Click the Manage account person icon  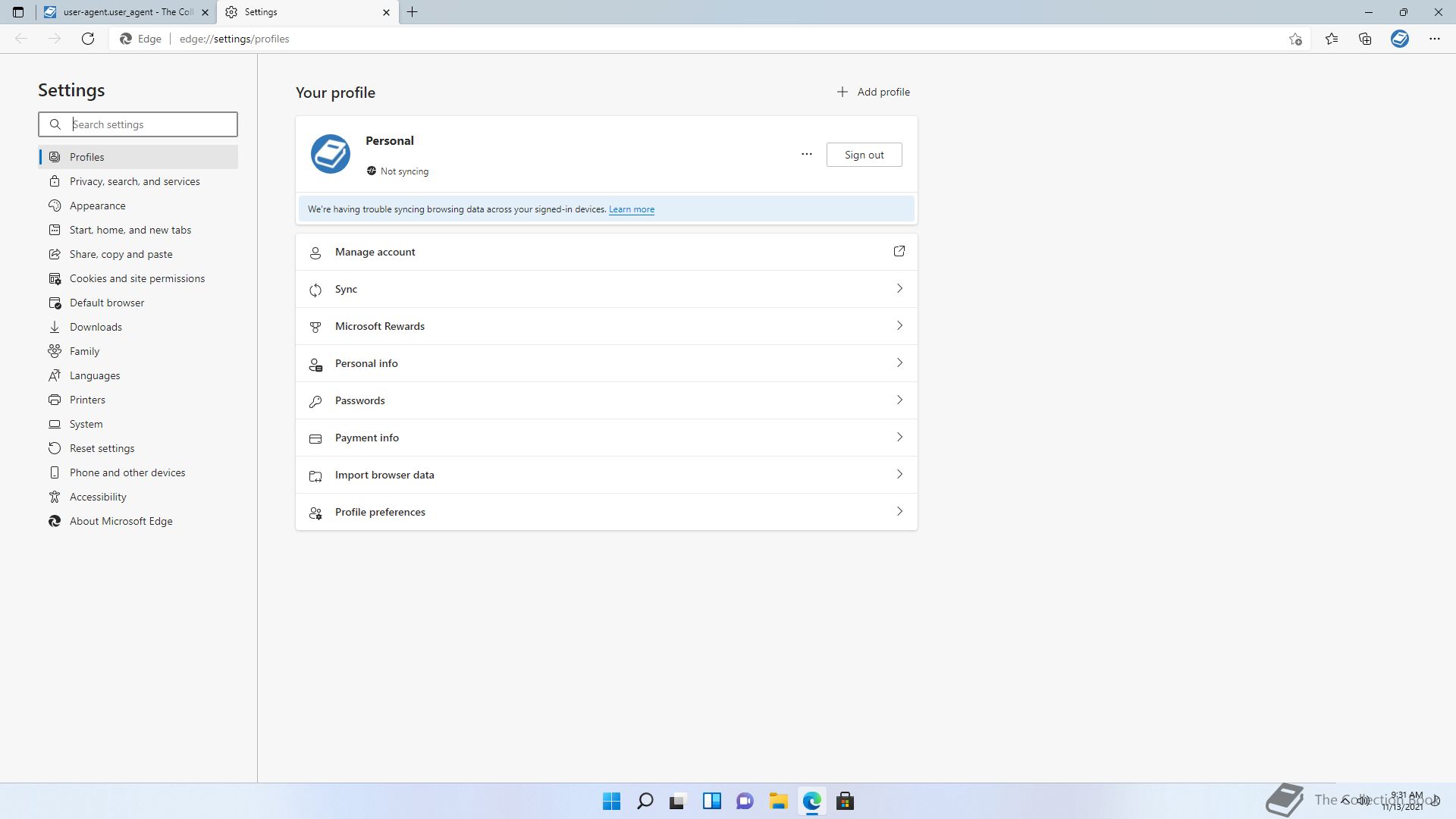point(315,253)
